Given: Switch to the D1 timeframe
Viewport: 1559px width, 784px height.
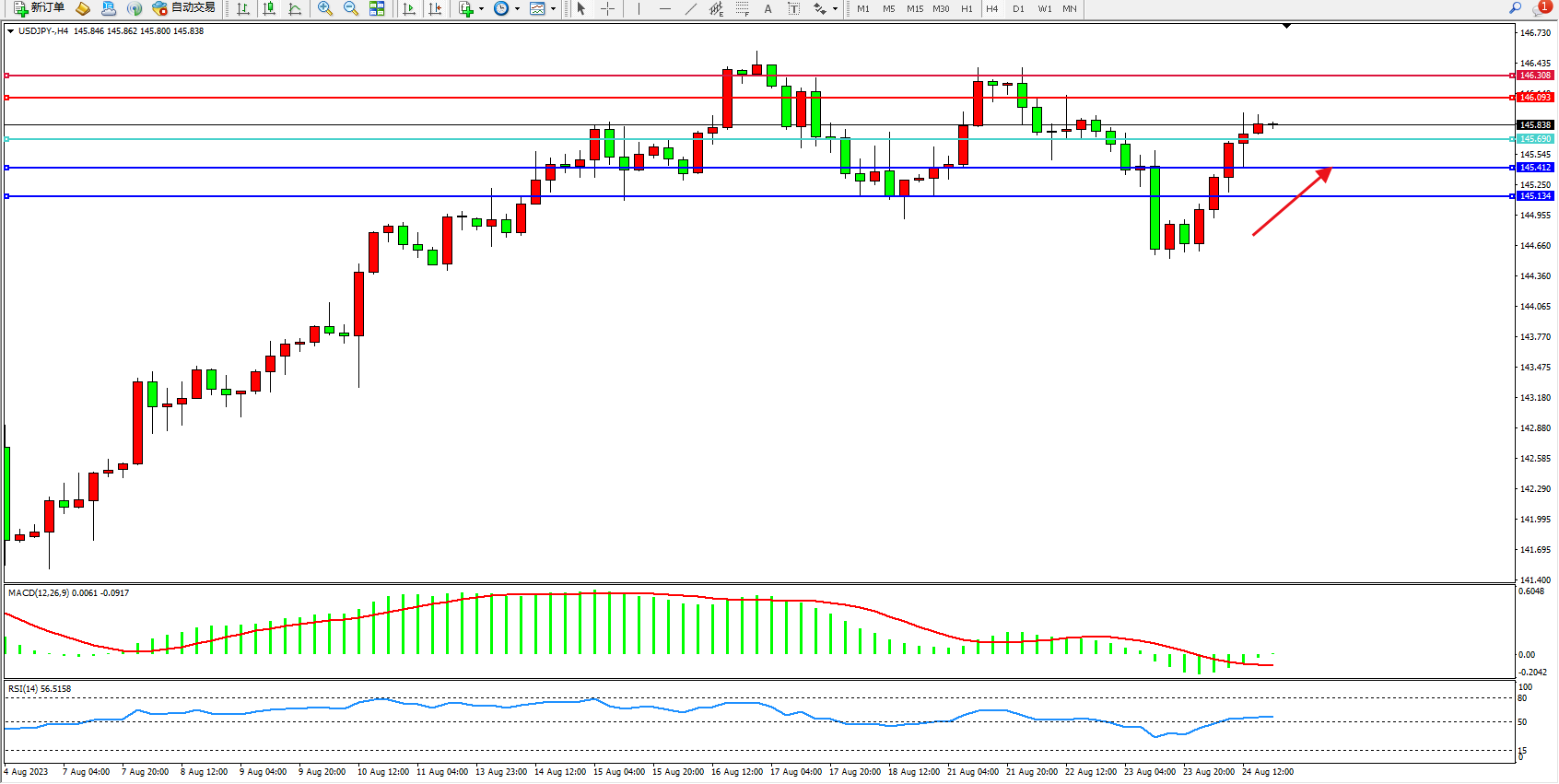Looking at the screenshot, I should (x=1018, y=8).
